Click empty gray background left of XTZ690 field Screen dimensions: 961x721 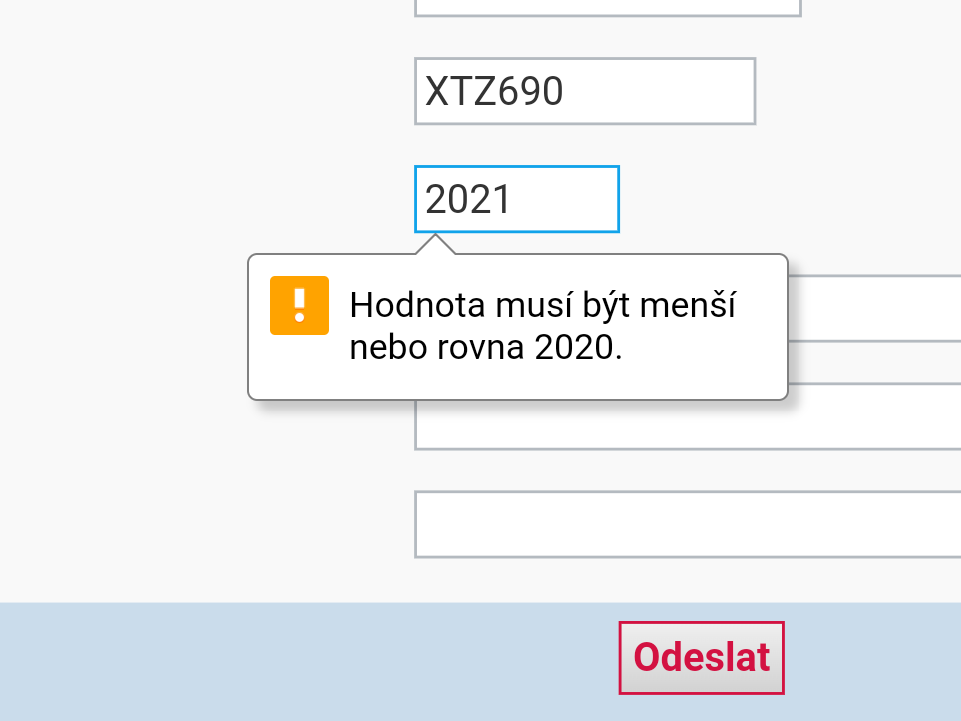(x=200, y=91)
